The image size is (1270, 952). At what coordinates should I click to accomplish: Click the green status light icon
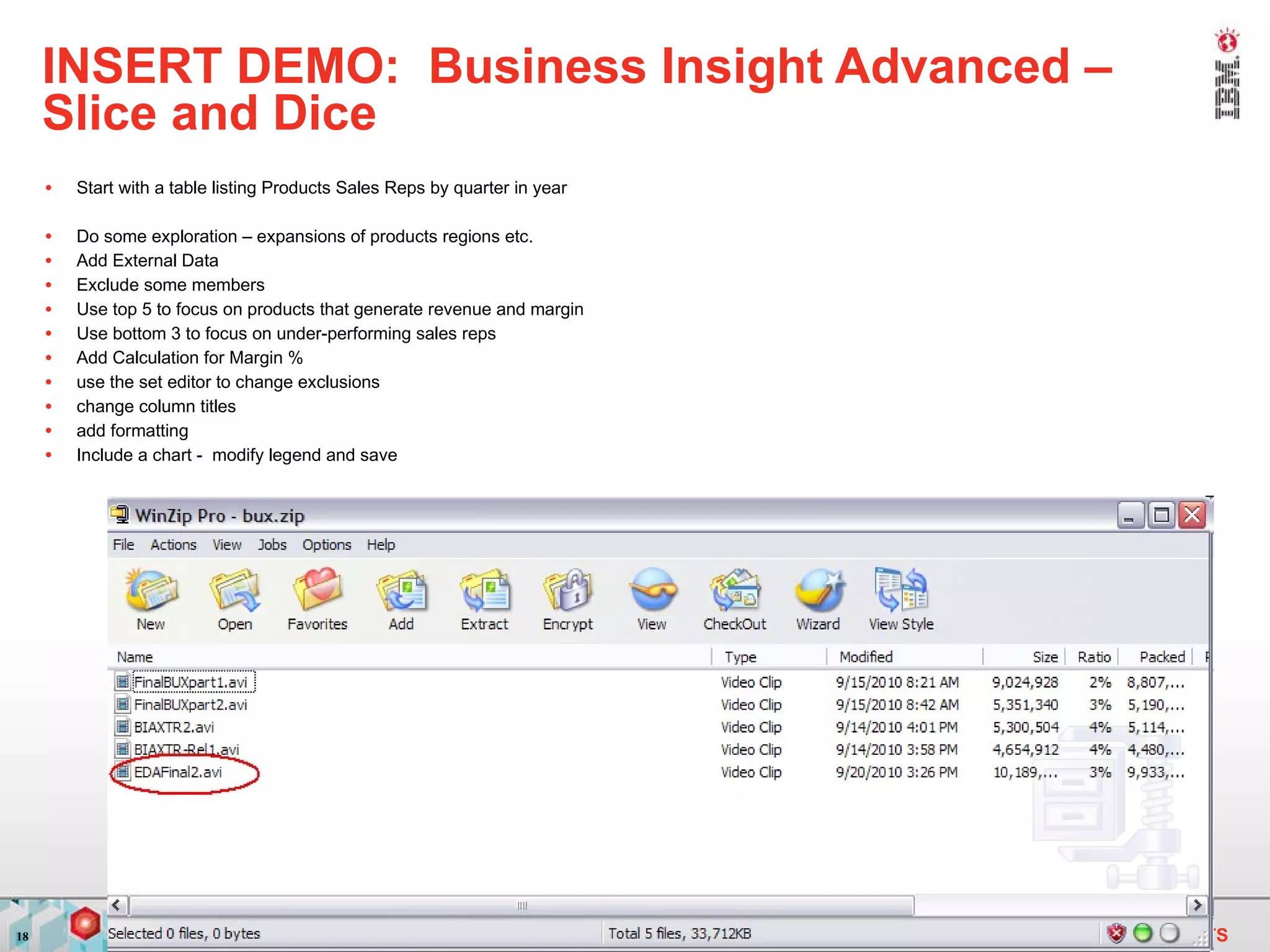[1142, 933]
